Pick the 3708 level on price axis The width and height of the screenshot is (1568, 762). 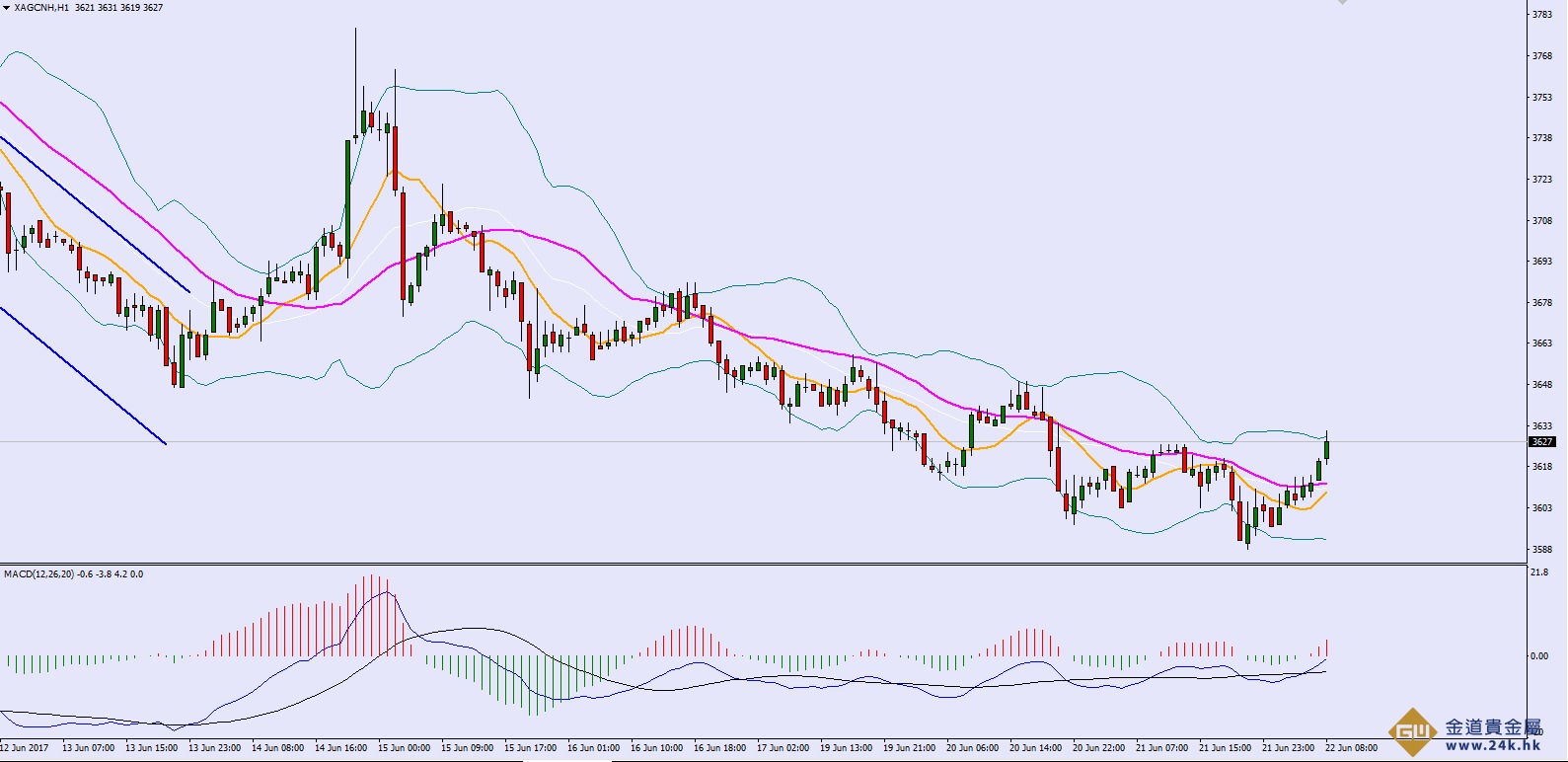coord(1542,221)
